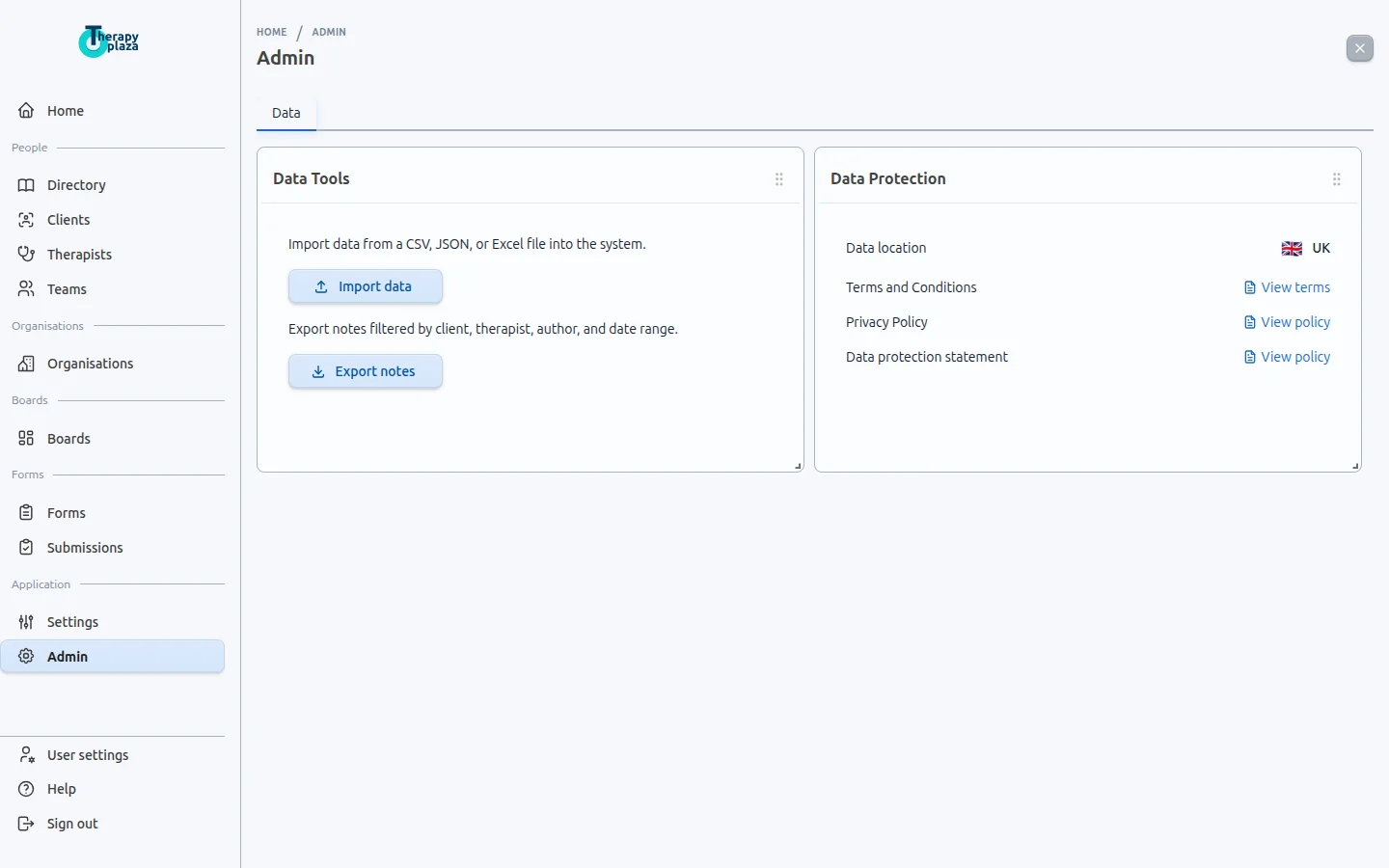The width and height of the screenshot is (1389, 868).
Task: Close the Admin page with X button
Action: 1360,48
